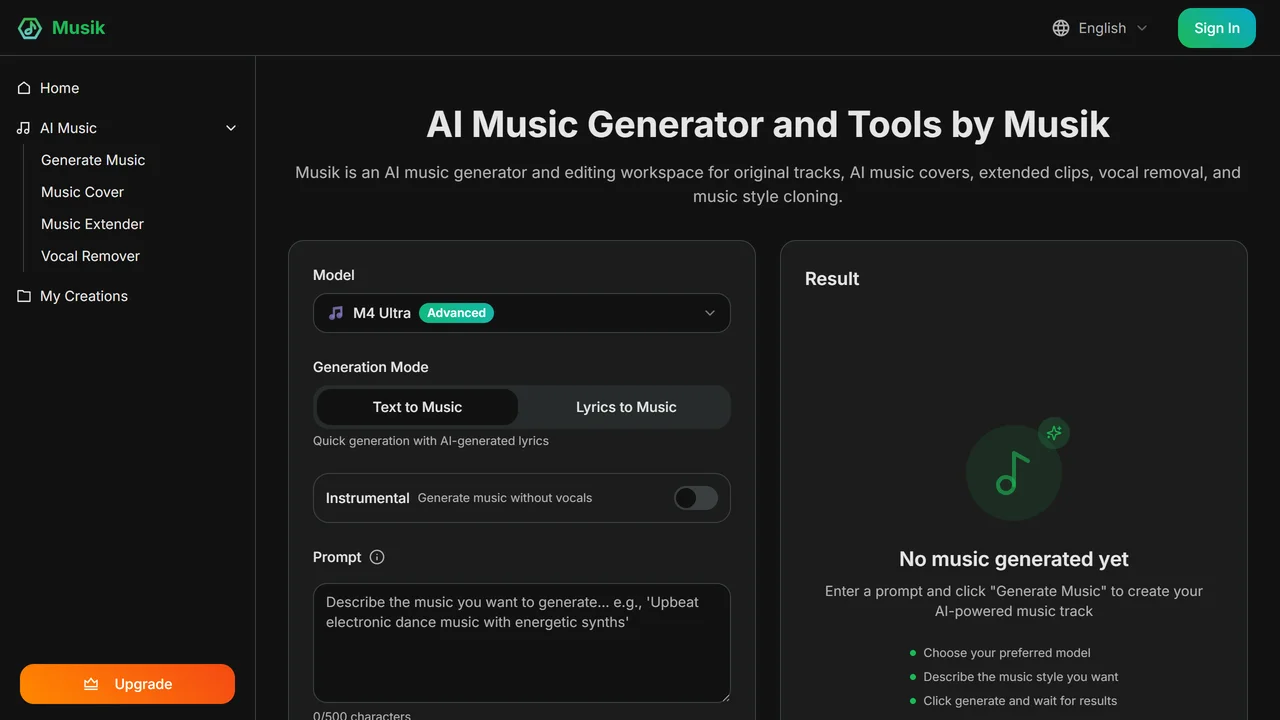Click 'Click generate and wait for results' tip
Image resolution: width=1280 pixels, height=720 pixels.
pos(1020,701)
